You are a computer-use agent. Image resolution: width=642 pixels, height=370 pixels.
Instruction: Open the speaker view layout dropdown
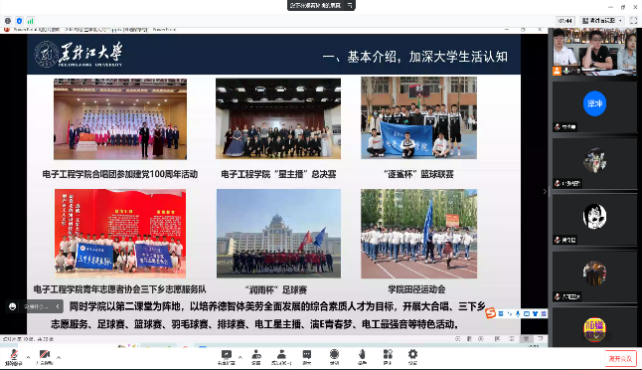603,20
